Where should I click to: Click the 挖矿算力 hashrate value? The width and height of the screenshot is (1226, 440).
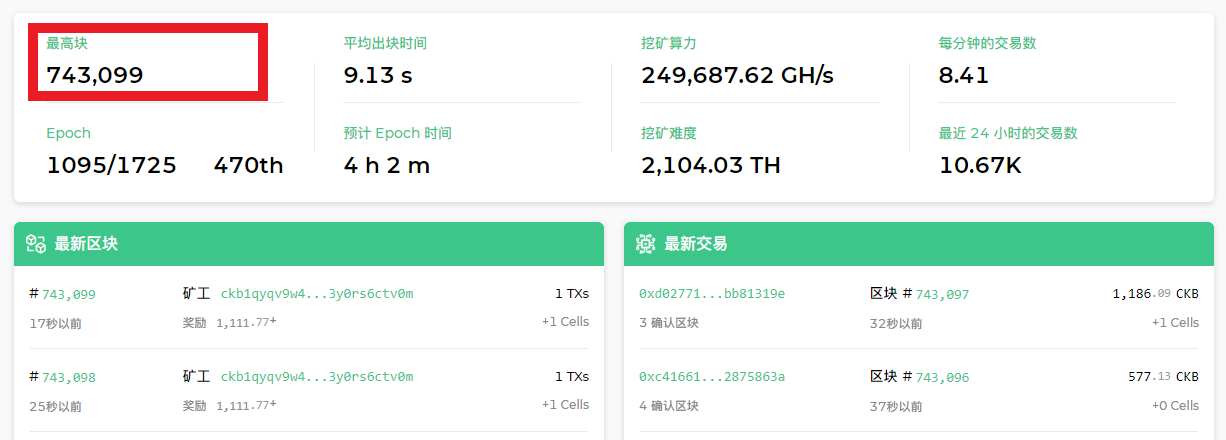(x=737, y=75)
